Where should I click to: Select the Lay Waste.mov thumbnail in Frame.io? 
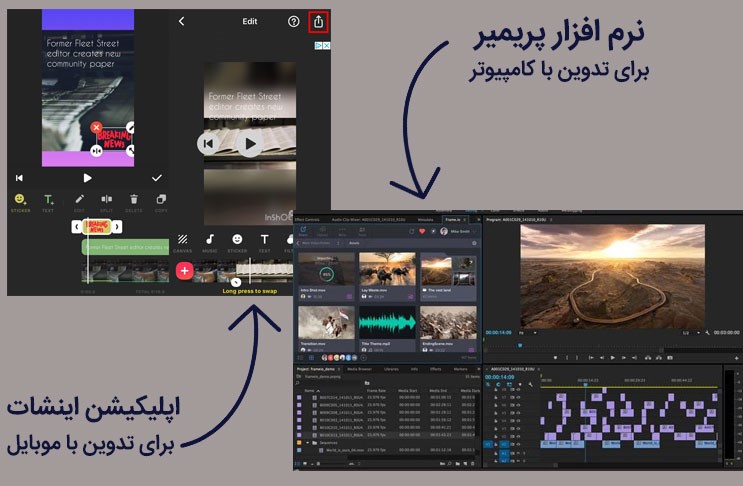(x=387, y=269)
